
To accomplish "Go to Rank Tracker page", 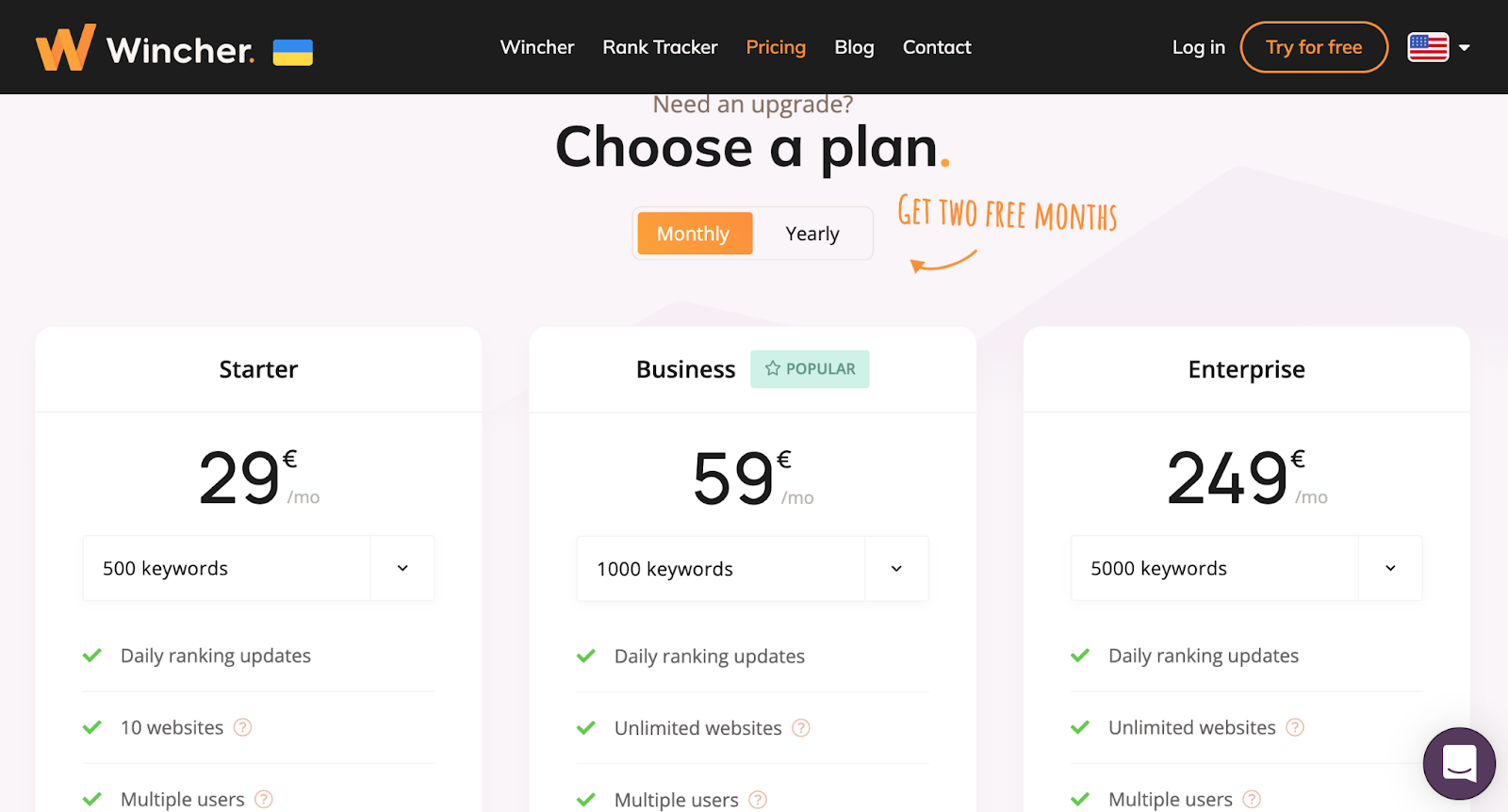I will (x=660, y=47).
